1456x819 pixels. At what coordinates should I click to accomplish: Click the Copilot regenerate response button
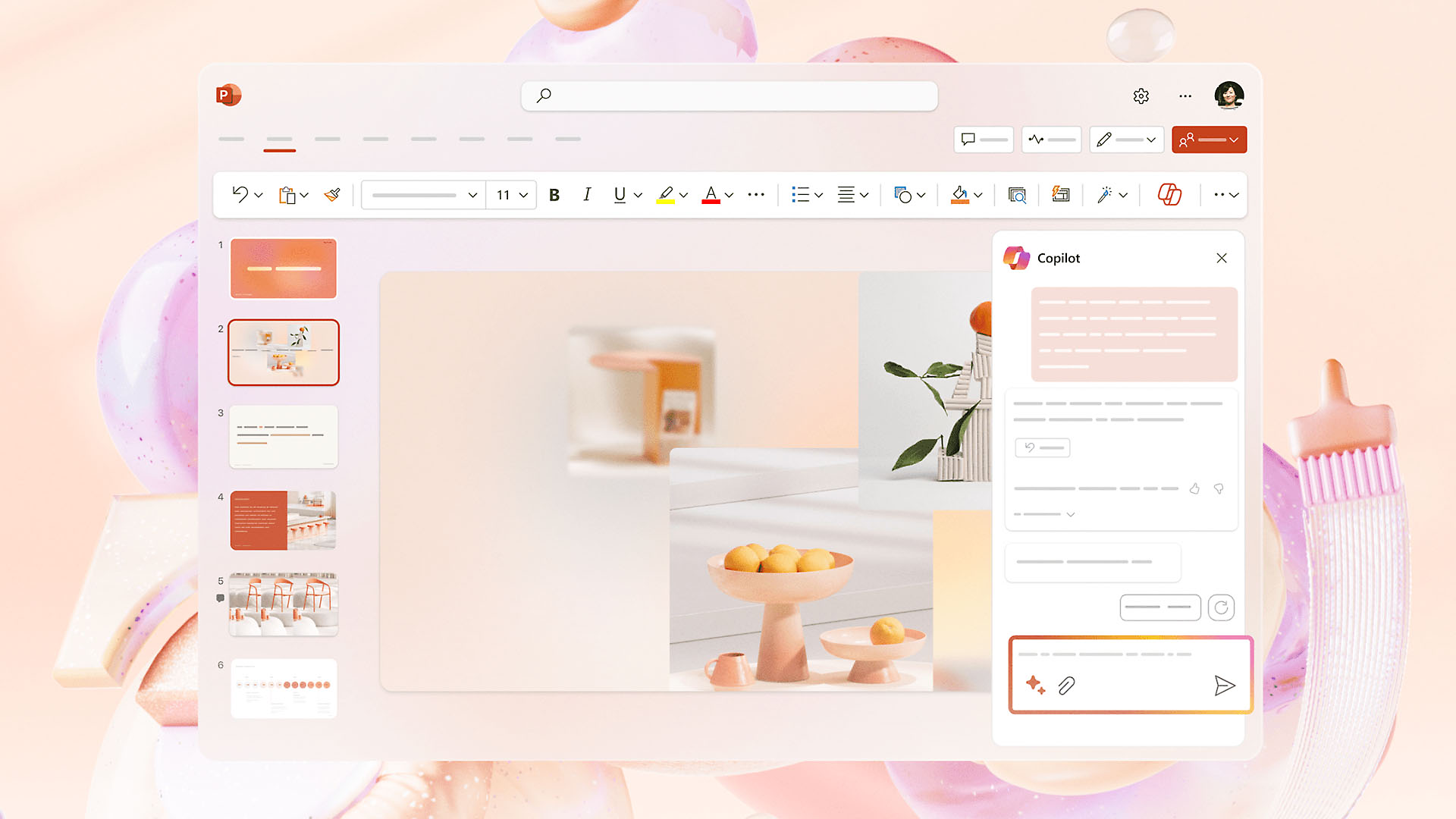1221,607
